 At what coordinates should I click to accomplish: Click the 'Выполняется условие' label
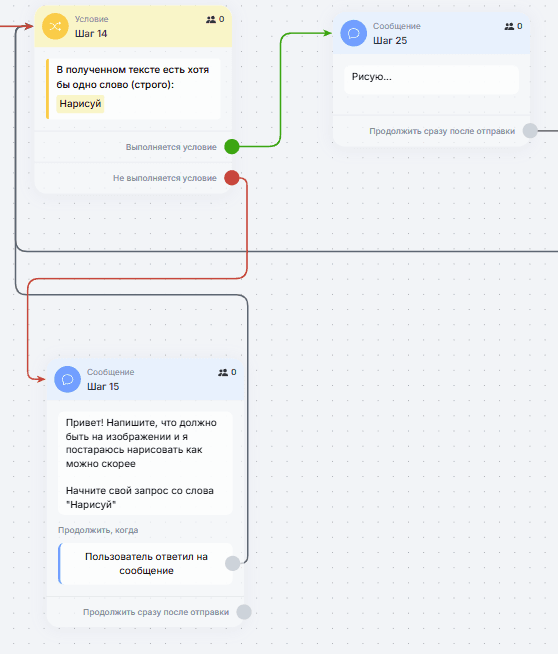pos(171,147)
